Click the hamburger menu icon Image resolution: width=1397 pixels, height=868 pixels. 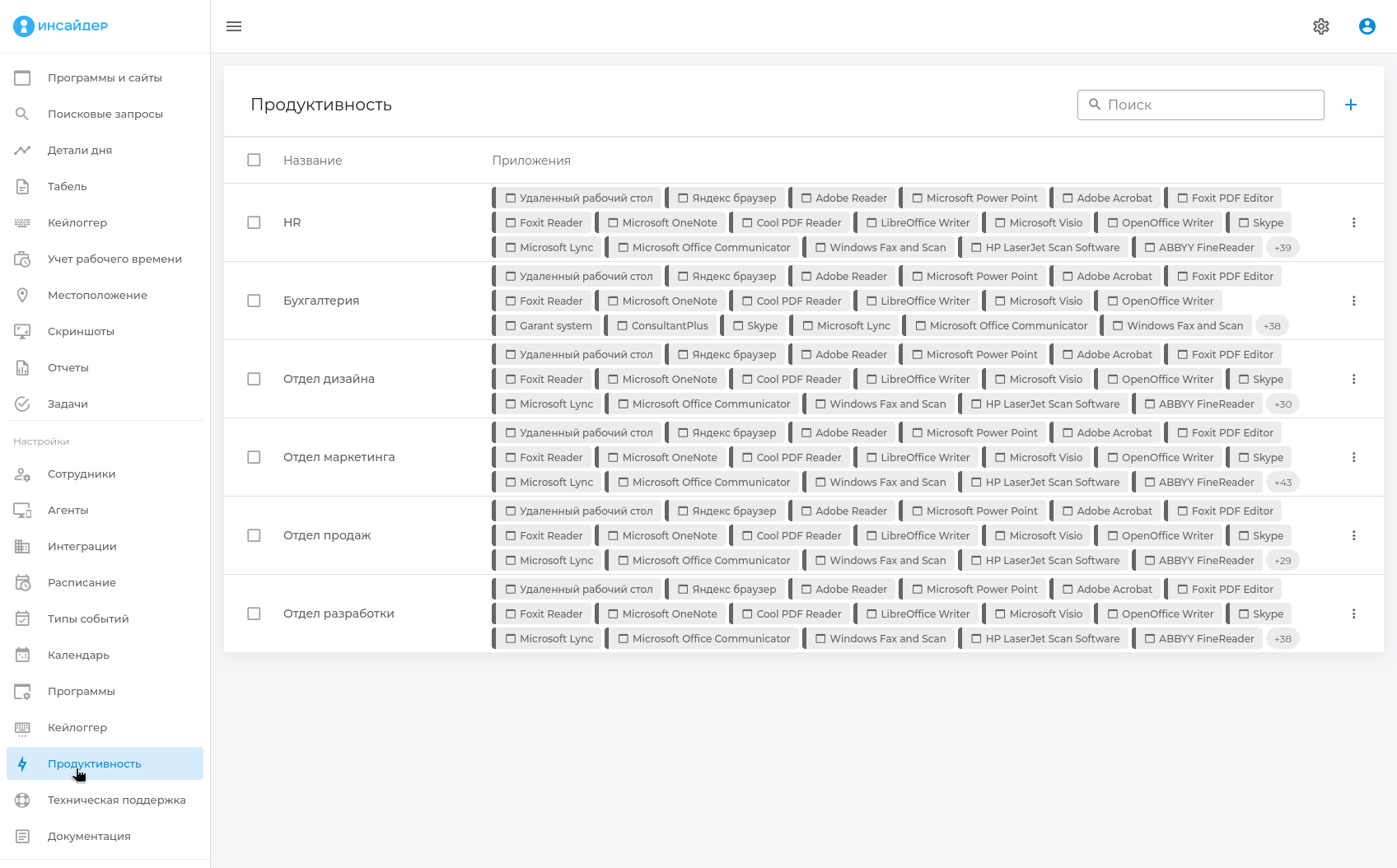coord(234,26)
